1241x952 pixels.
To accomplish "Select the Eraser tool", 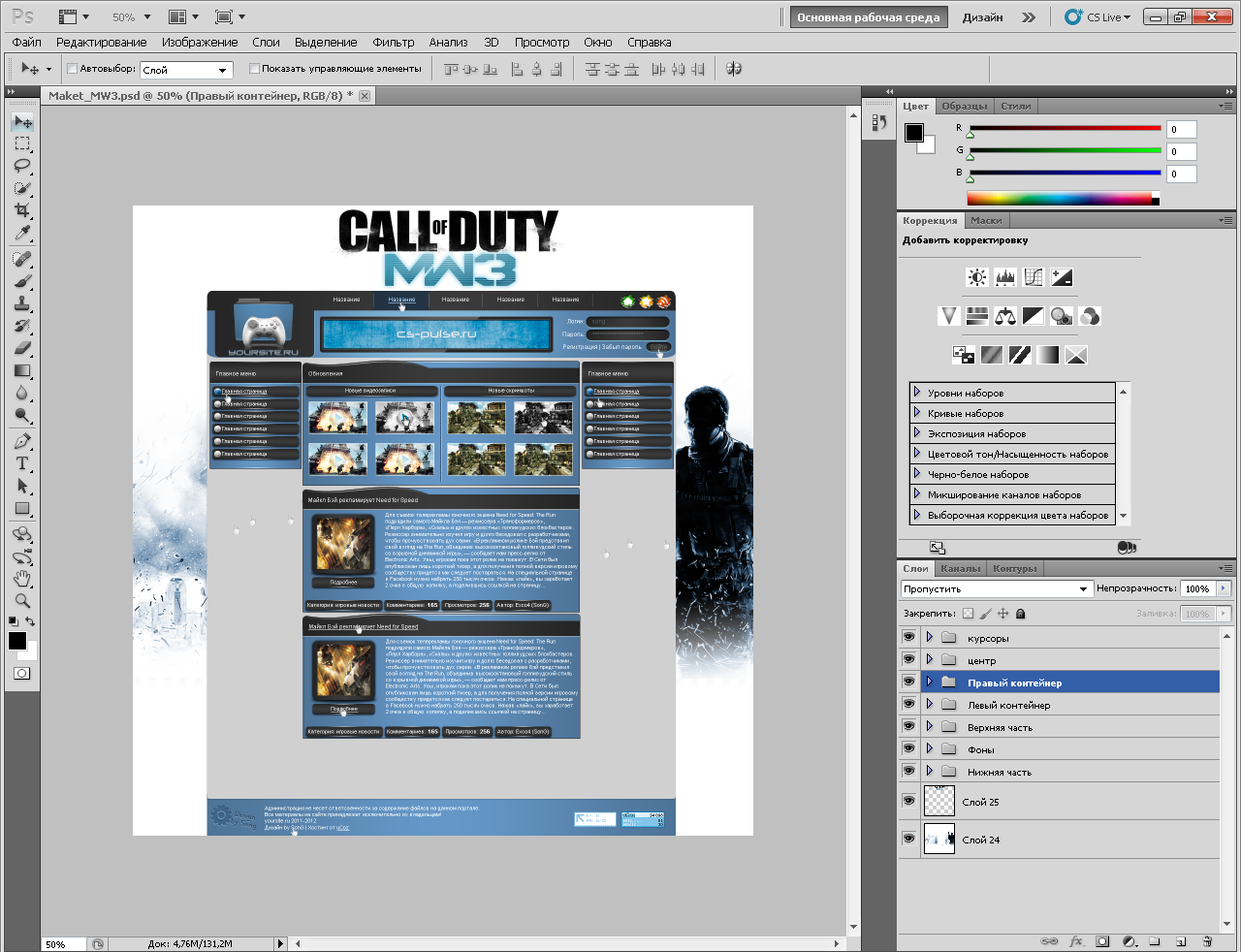I will [x=22, y=349].
